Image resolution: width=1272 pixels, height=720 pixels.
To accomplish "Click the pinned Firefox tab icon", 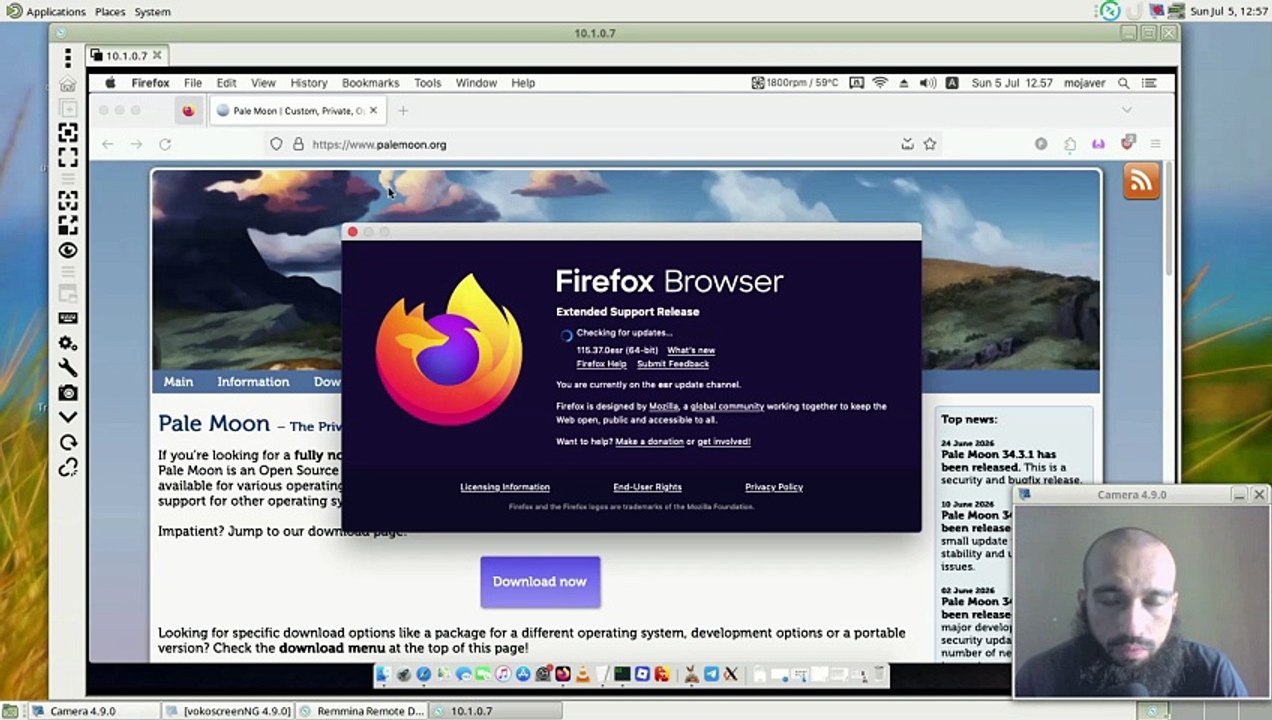I will [188, 111].
